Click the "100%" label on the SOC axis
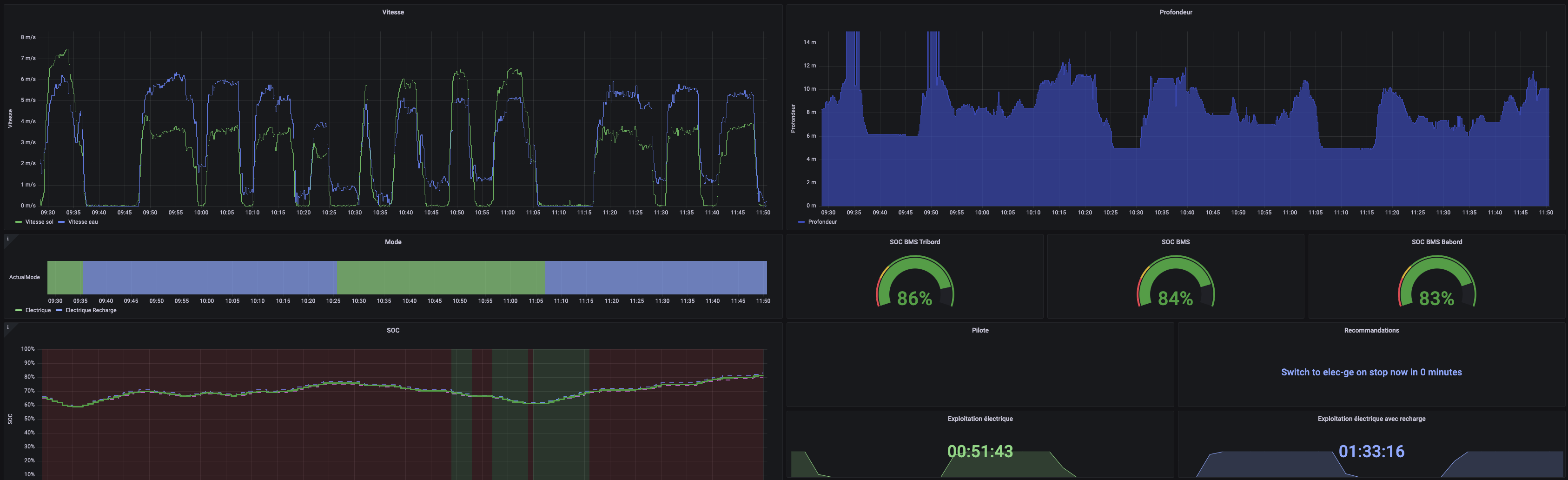Image resolution: width=1568 pixels, height=480 pixels. (28, 349)
